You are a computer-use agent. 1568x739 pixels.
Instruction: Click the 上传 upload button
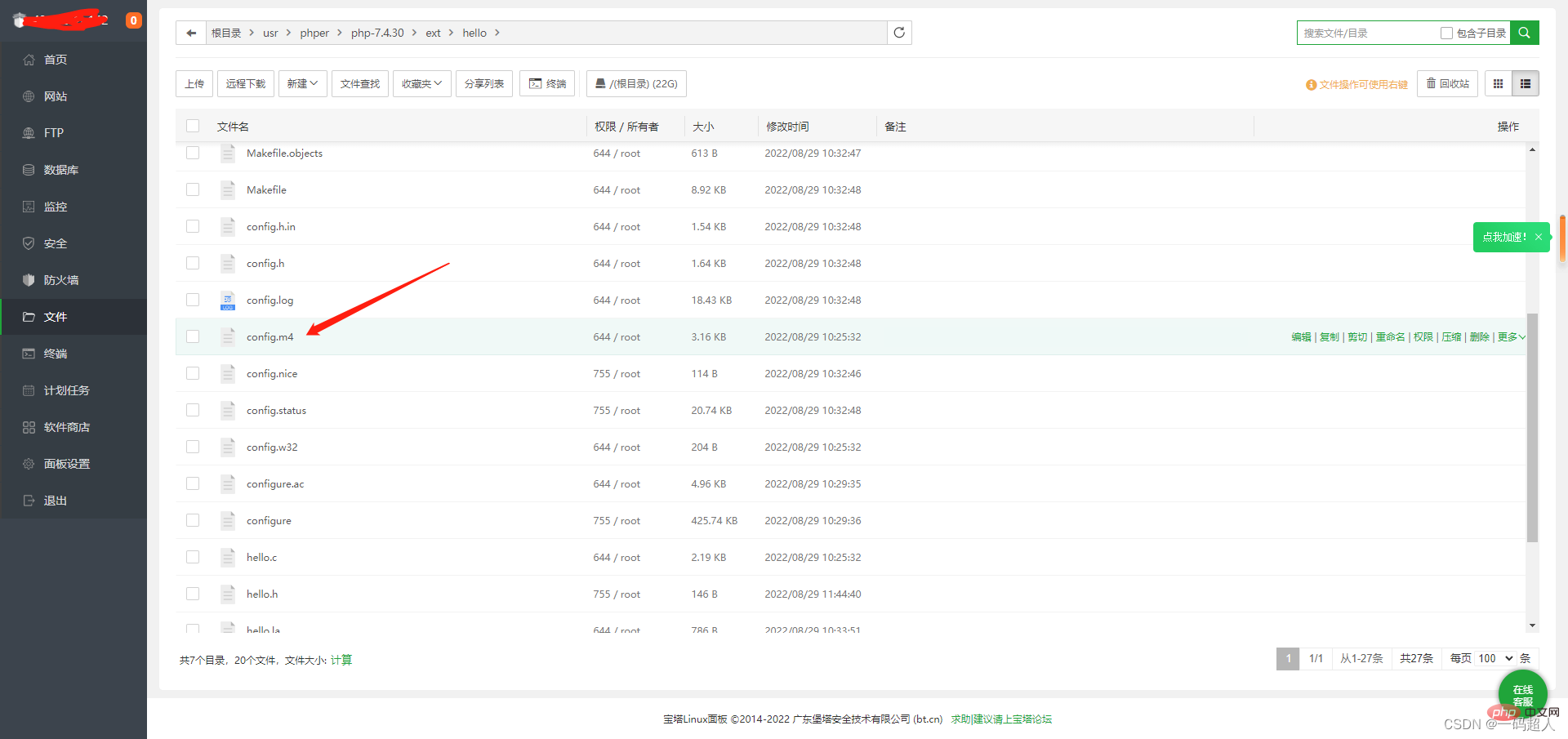point(194,83)
